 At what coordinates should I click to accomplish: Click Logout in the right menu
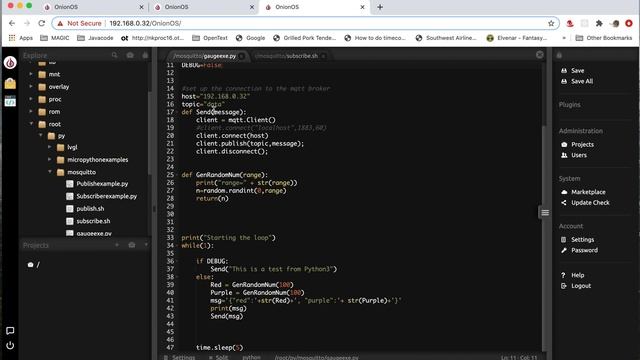pyautogui.click(x=581, y=286)
